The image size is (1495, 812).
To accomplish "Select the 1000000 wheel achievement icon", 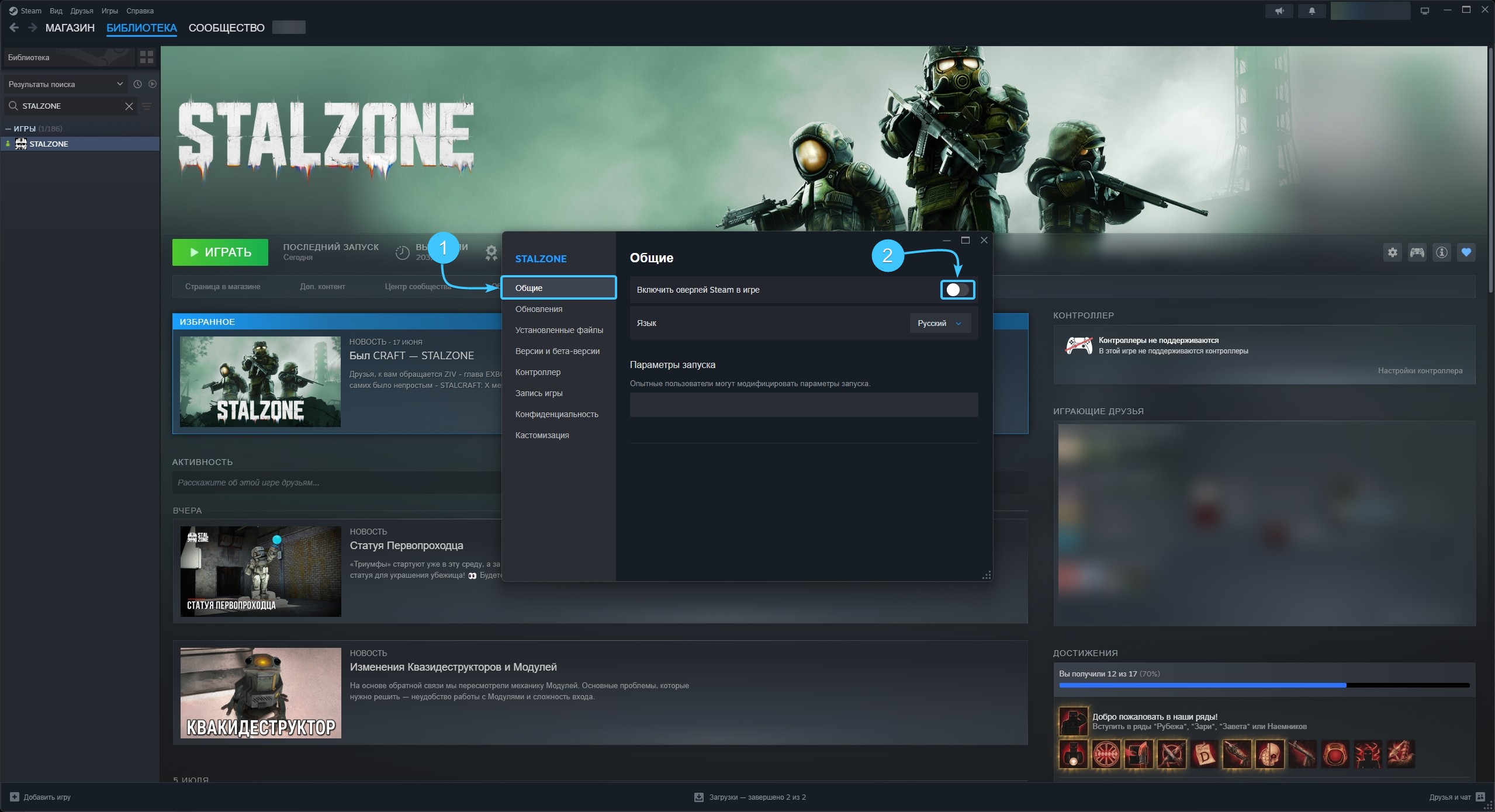I will (1106, 754).
